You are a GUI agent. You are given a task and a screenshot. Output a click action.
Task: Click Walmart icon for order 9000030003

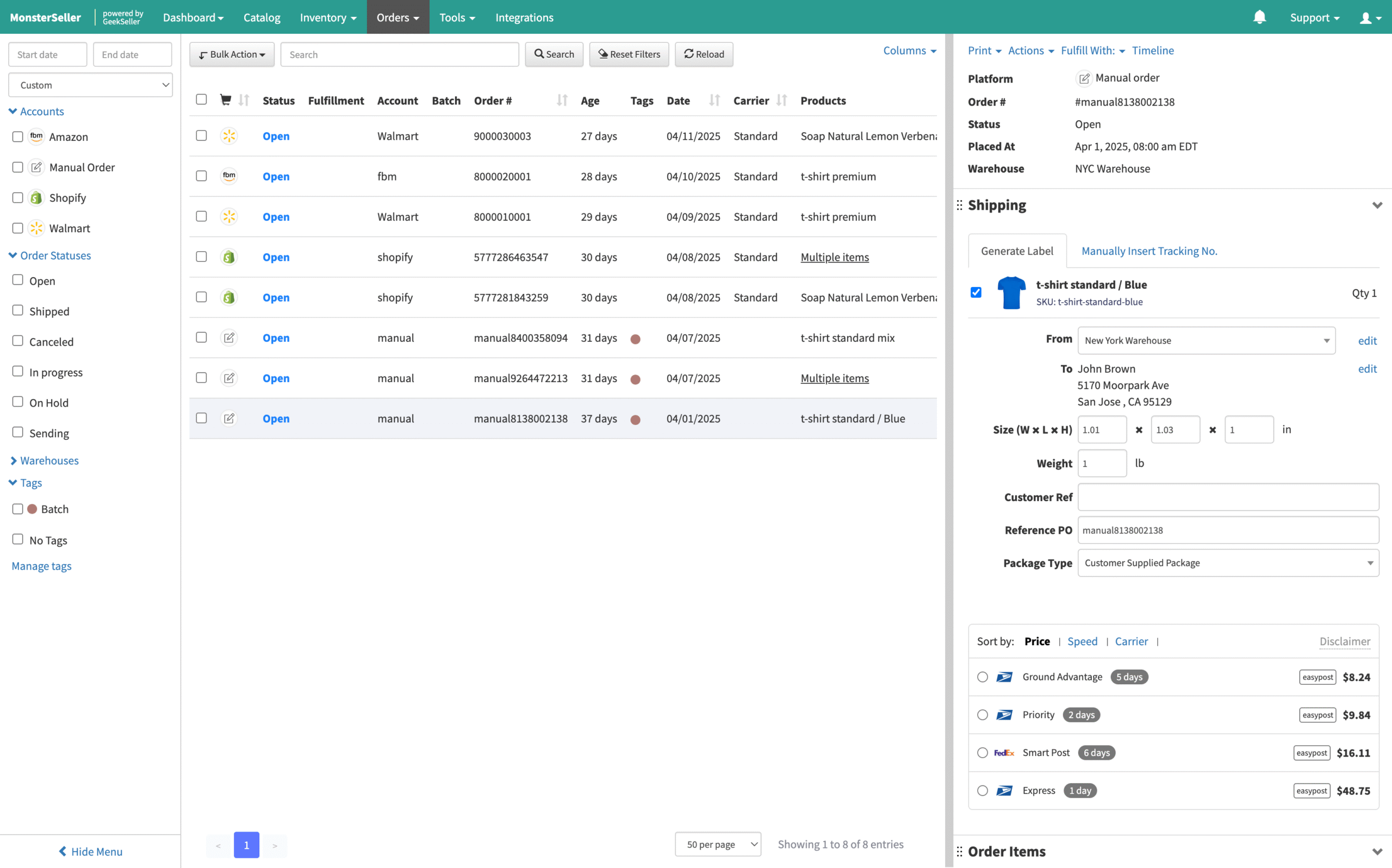[228, 136]
